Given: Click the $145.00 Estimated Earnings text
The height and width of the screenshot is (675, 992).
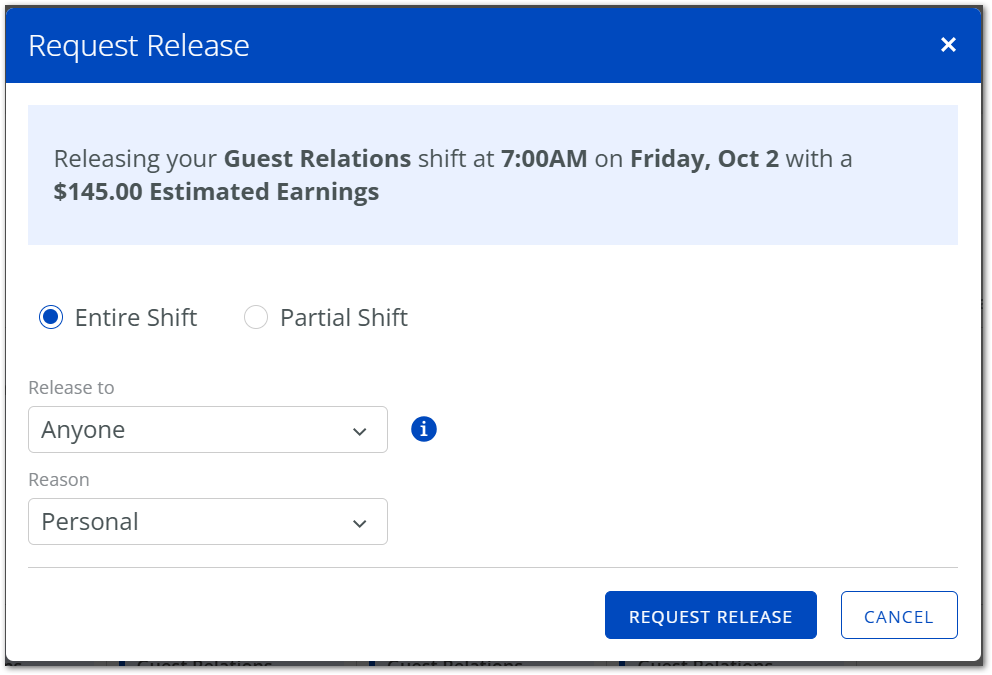Looking at the screenshot, I should pyautogui.click(x=216, y=192).
